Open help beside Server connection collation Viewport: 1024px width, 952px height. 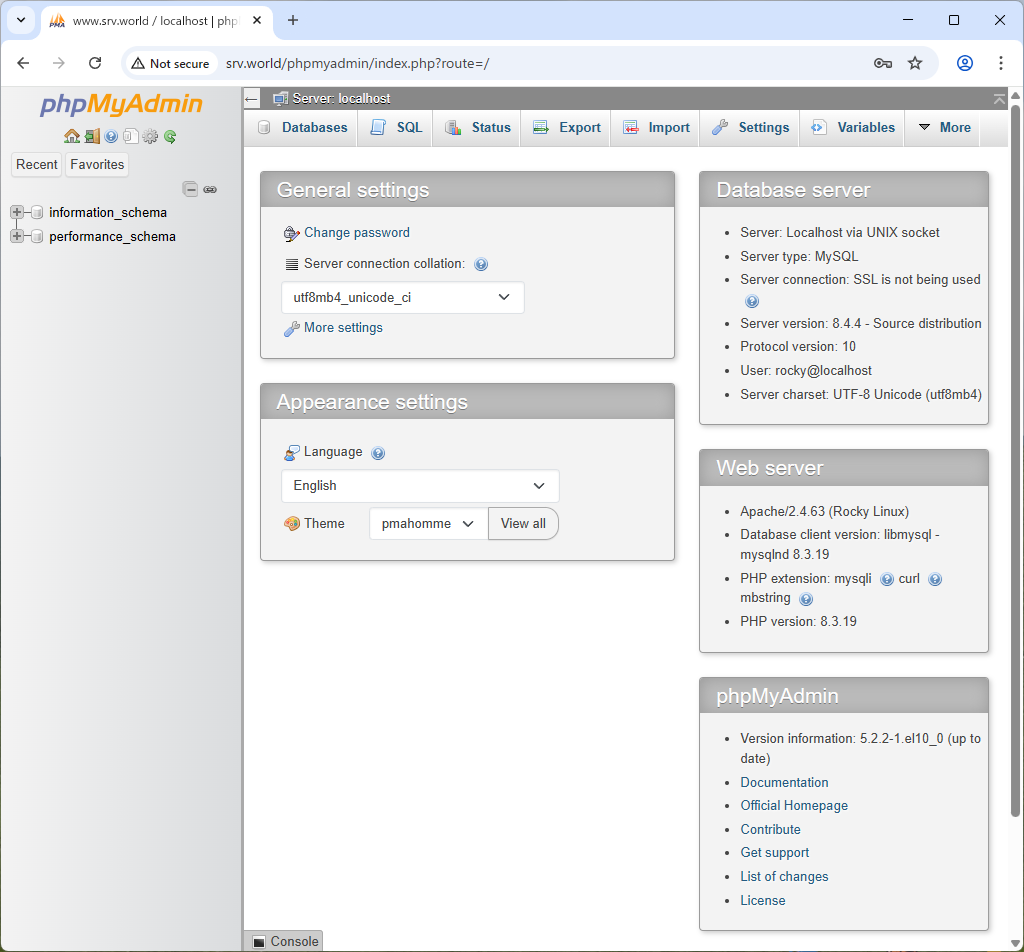pos(481,264)
